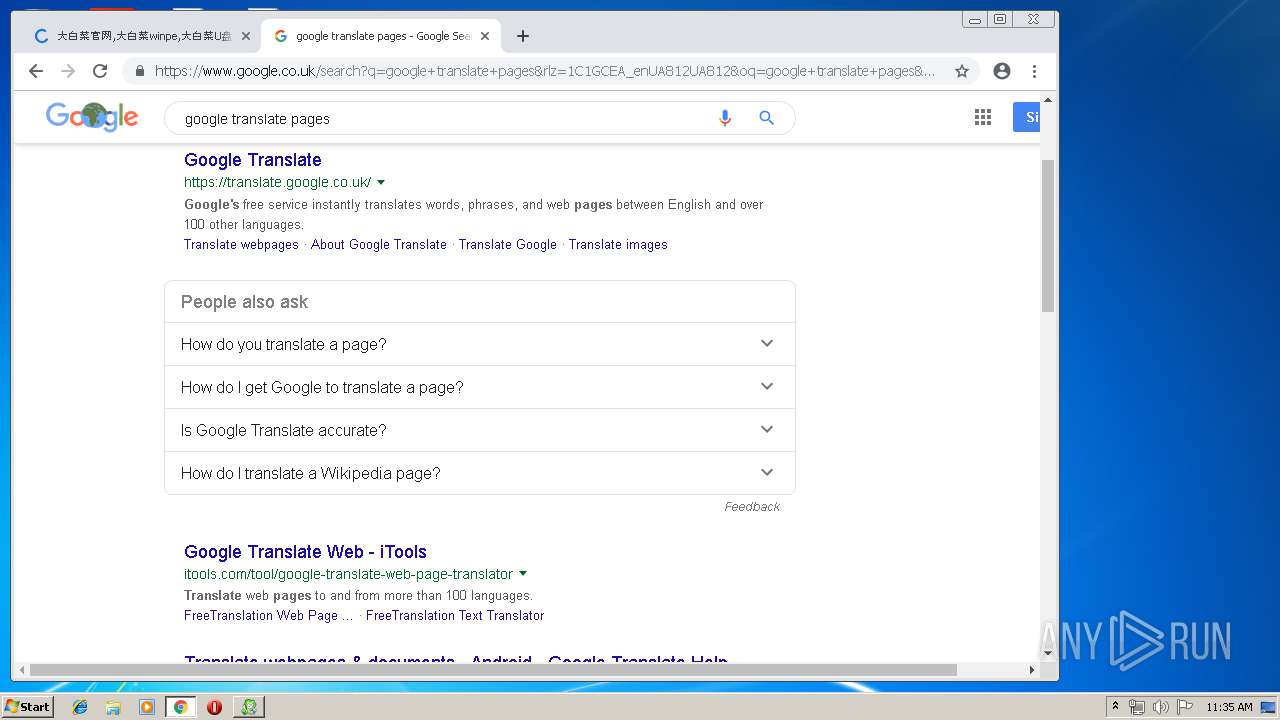Click the blue search magnifier icon
Image resolution: width=1280 pixels, height=720 pixels.
click(767, 118)
